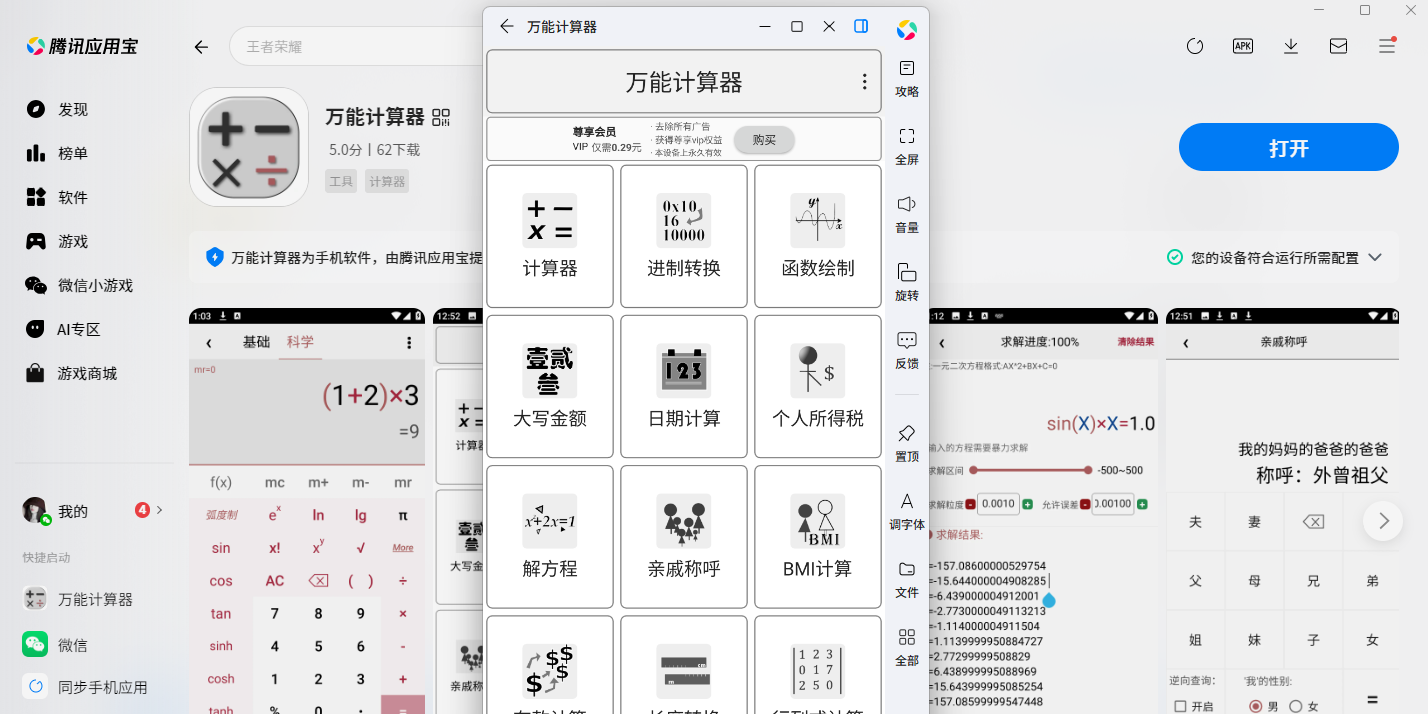Click the search box showing 王者荣耀
The width and height of the screenshot is (1428, 714).
355,47
